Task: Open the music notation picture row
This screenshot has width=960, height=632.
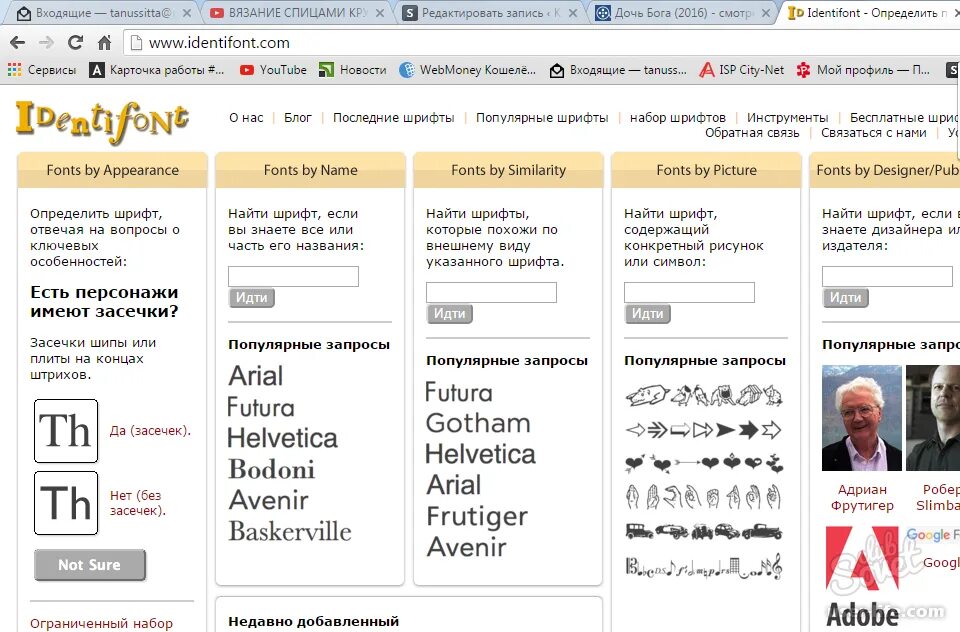Action: 704,566
